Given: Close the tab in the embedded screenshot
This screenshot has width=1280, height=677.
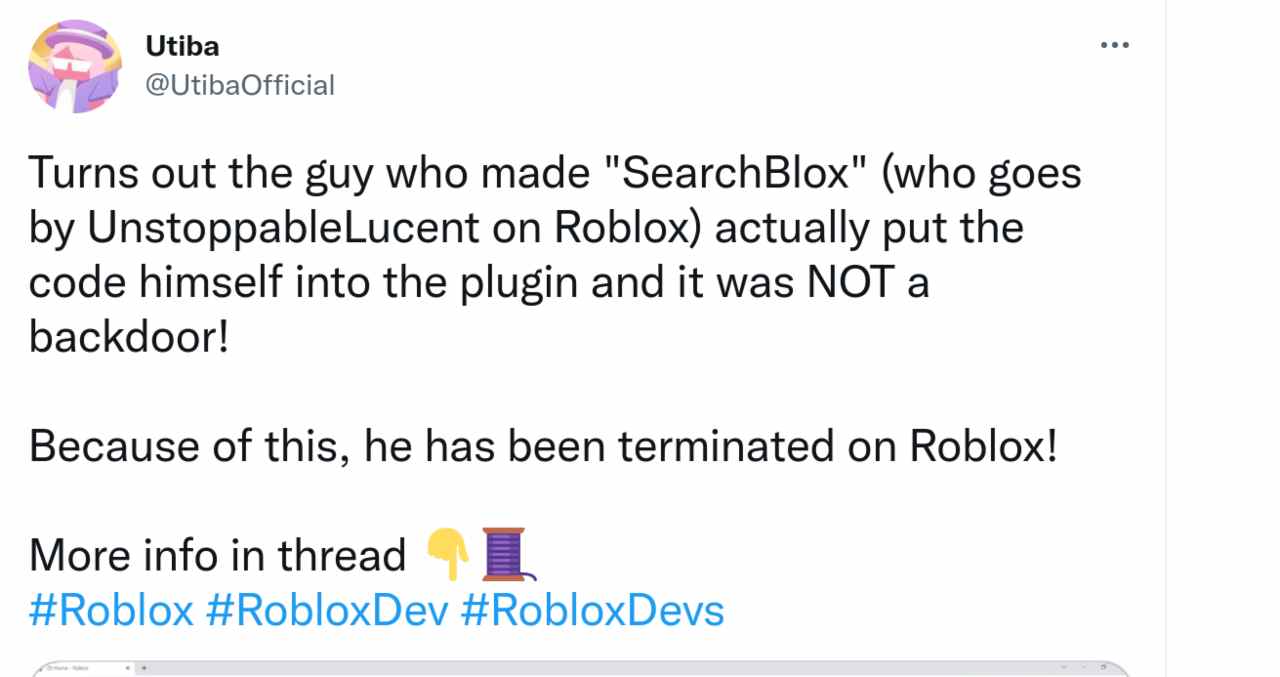Looking at the screenshot, I should [127, 667].
